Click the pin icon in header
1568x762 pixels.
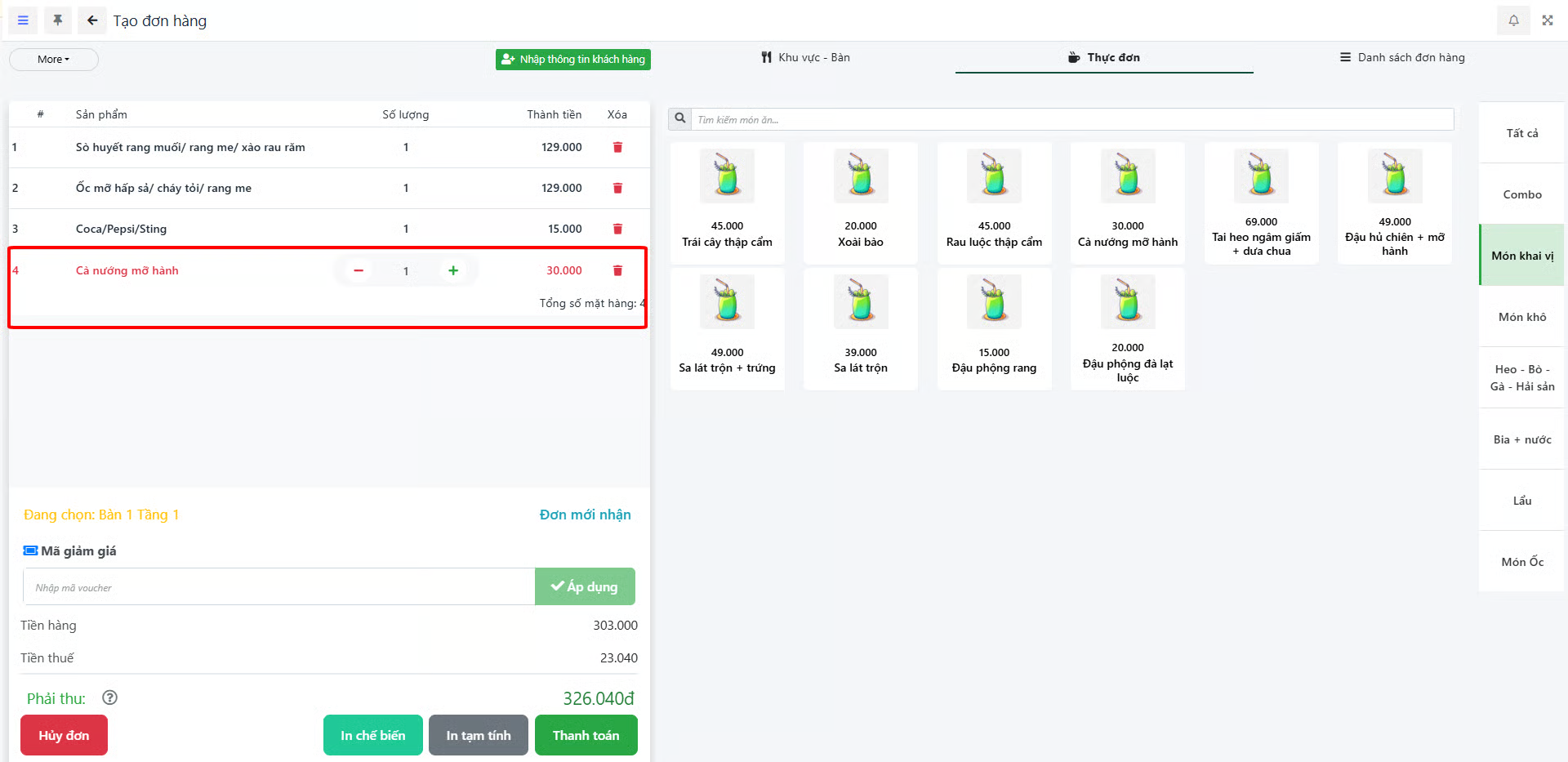coord(58,20)
